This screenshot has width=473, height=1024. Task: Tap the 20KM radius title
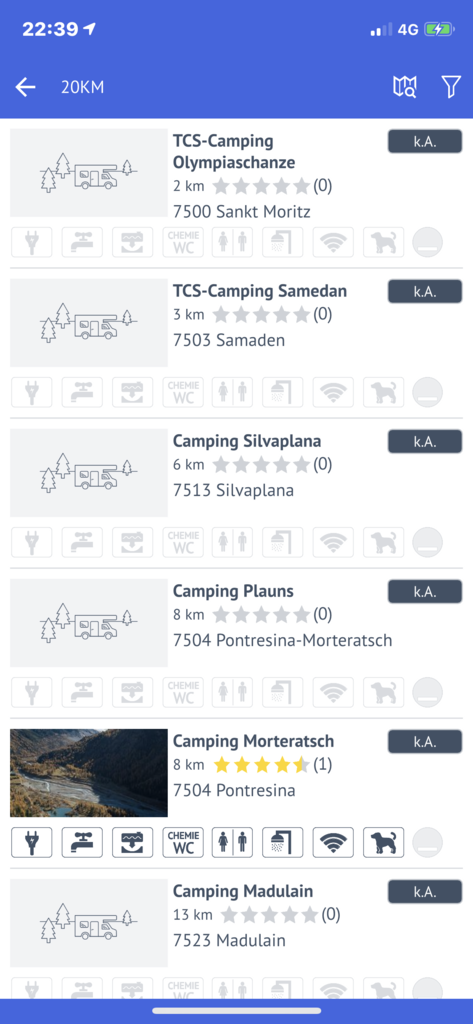pyautogui.click(x=82, y=87)
